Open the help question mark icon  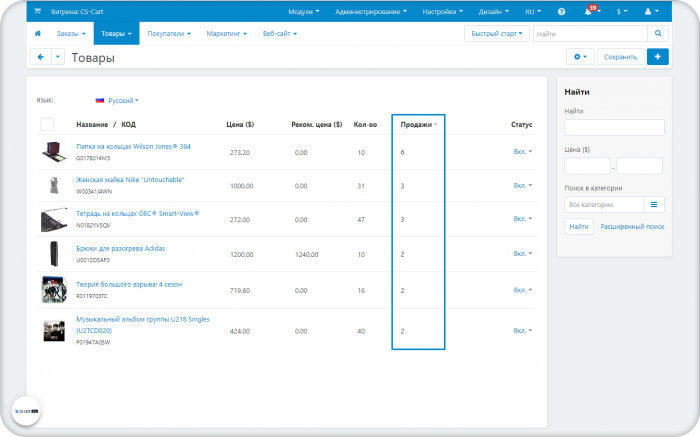pyautogui.click(x=561, y=12)
